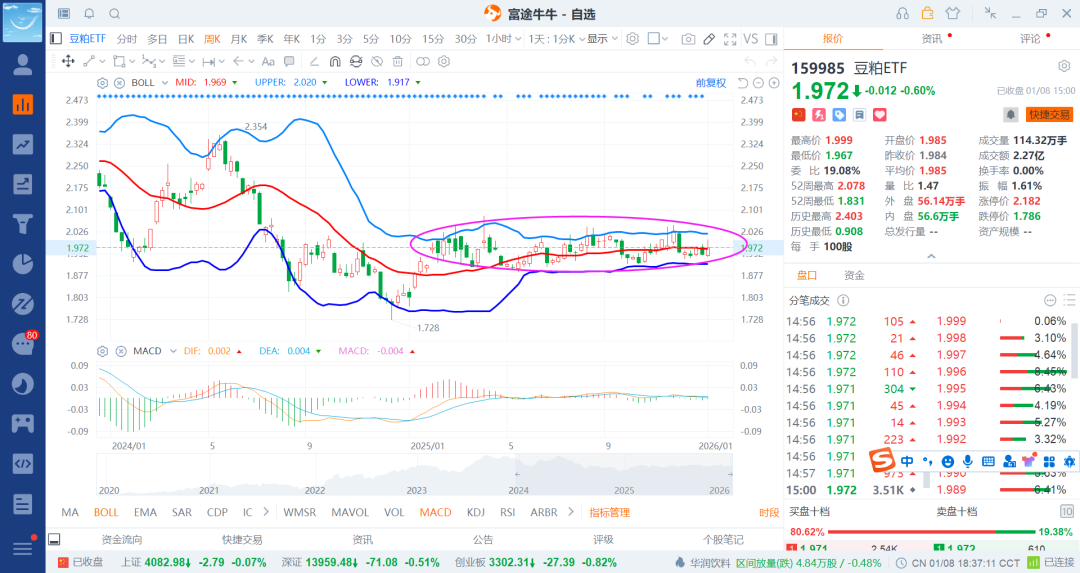This screenshot has width=1080, height=573.
Task: Switch to 月K chart period
Action: [x=238, y=39]
